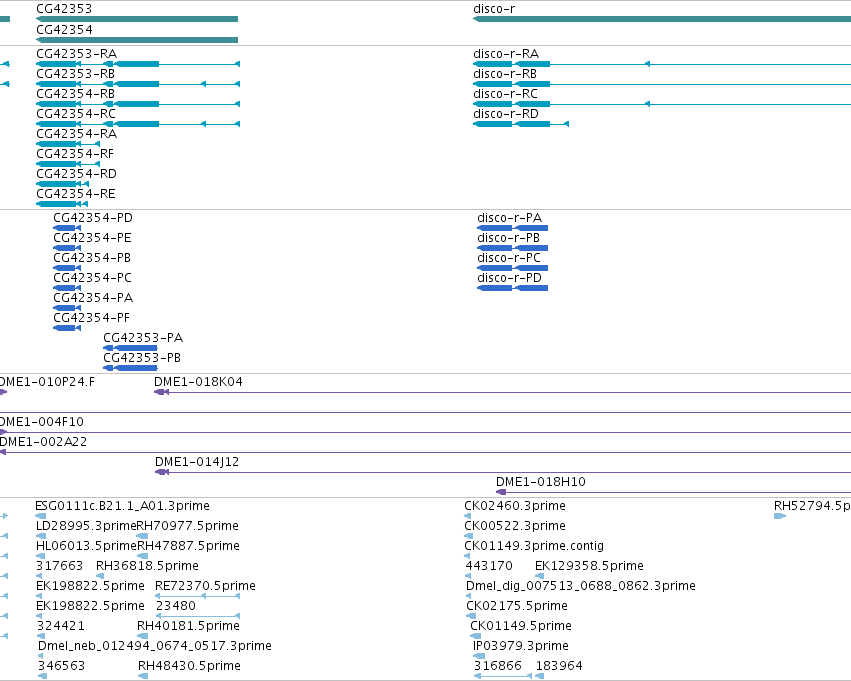Click EST label 183964
851x681 pixels.
[x=559, y=667]
